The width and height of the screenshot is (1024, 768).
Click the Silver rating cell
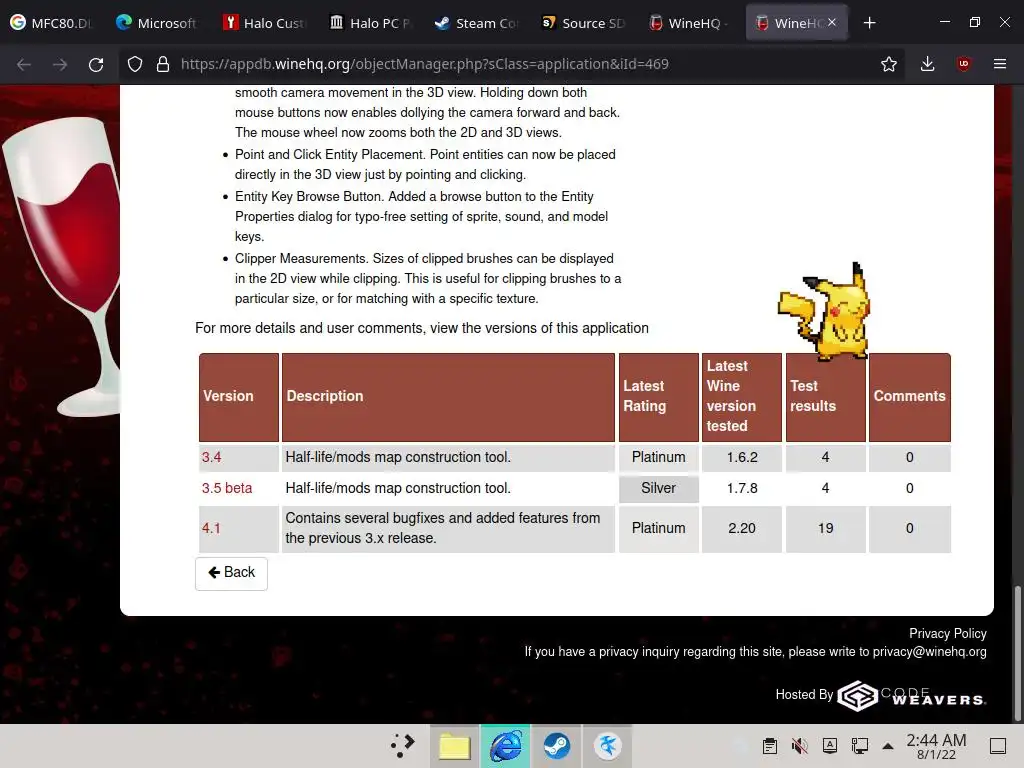[658, 488]
